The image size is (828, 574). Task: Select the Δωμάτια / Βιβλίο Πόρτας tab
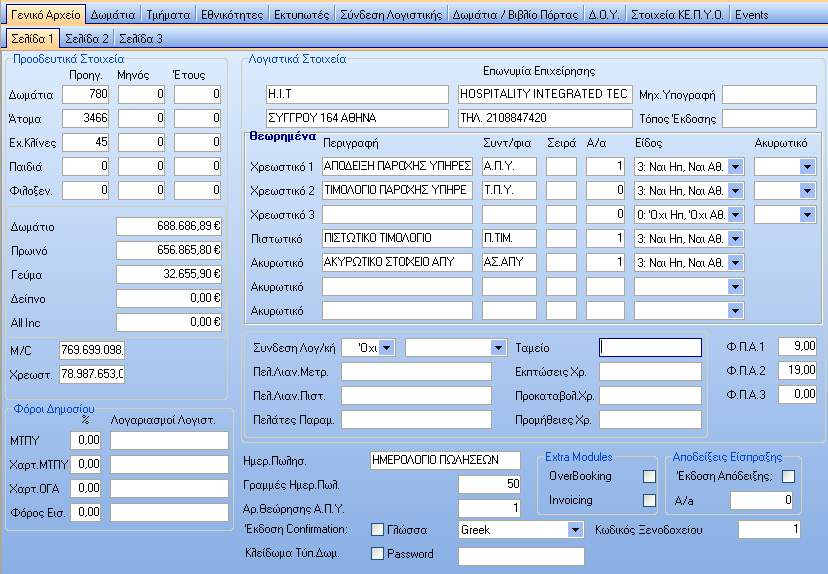point(515,15)
